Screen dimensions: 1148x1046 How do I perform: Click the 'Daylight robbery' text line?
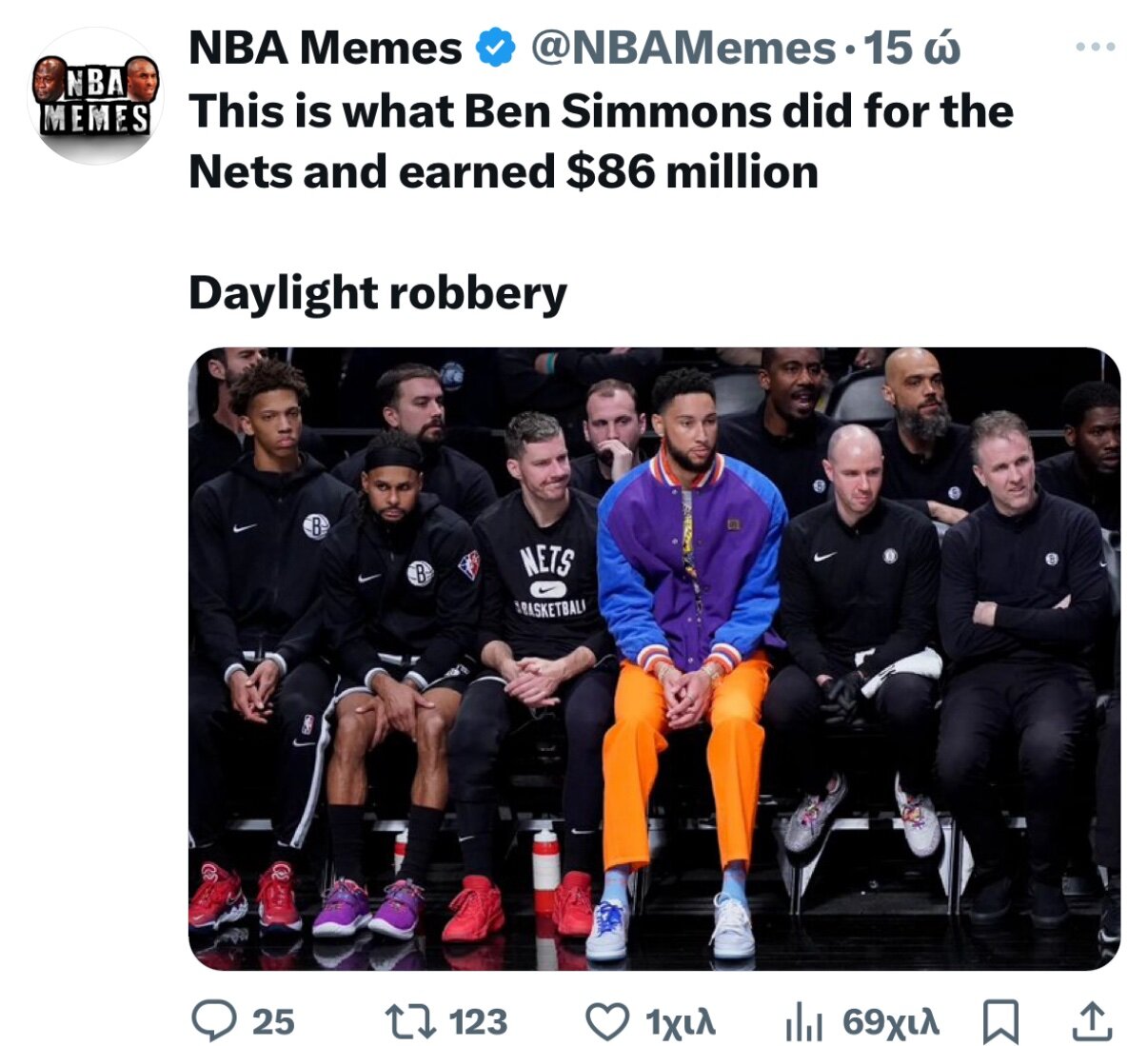click(378, 293)
